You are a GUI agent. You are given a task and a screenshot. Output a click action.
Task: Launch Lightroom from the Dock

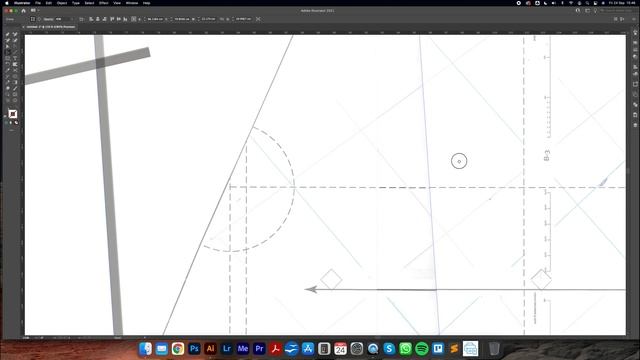coord(227,349)
